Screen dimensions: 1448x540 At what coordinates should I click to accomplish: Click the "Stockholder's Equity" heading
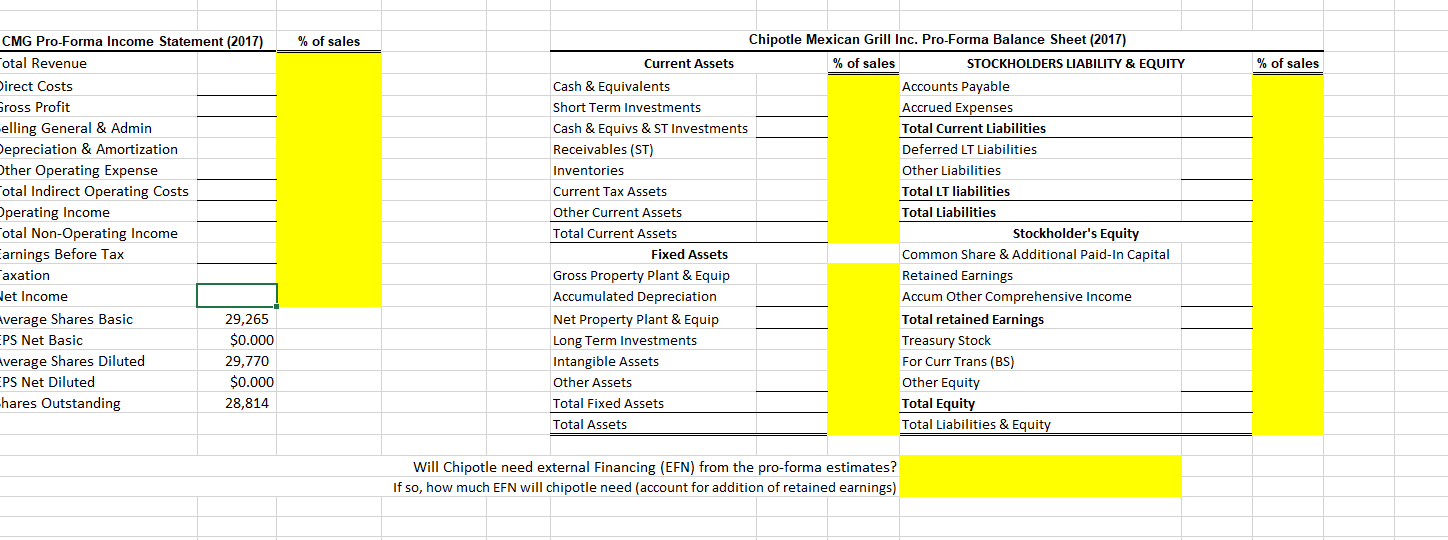[1076, 233]
